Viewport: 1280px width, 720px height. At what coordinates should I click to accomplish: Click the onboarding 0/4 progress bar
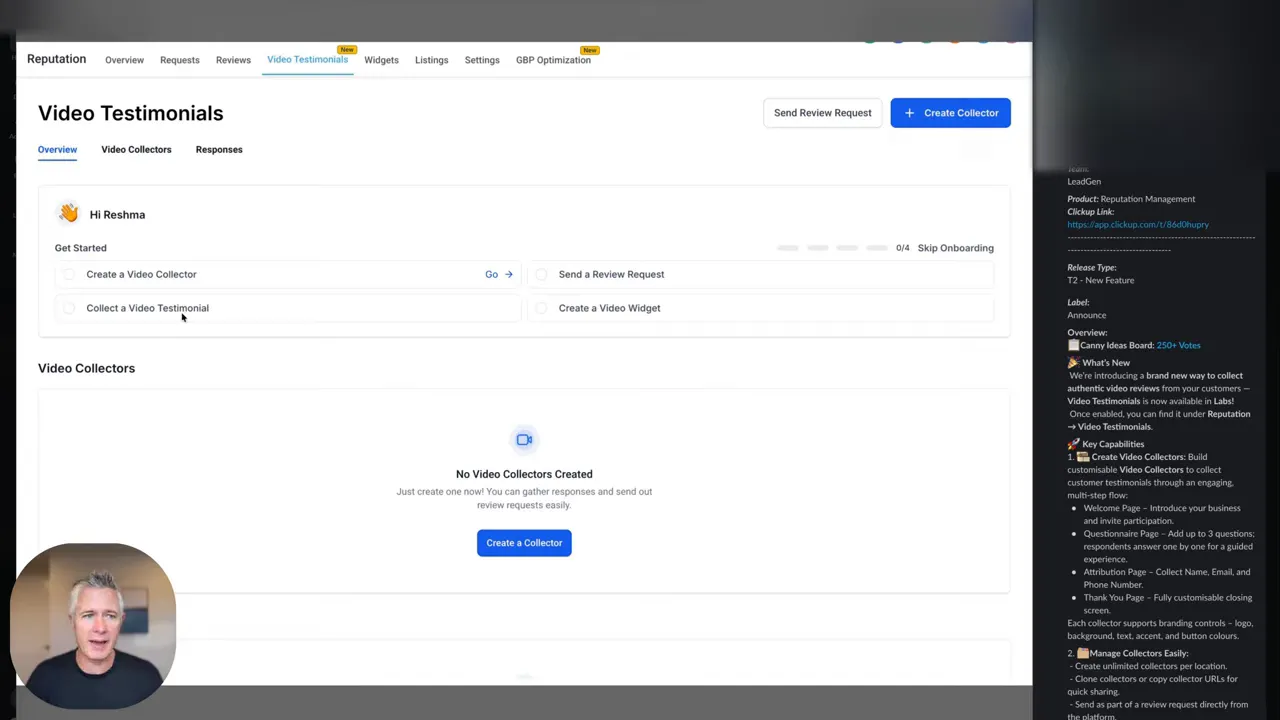[x=833, y=248]
